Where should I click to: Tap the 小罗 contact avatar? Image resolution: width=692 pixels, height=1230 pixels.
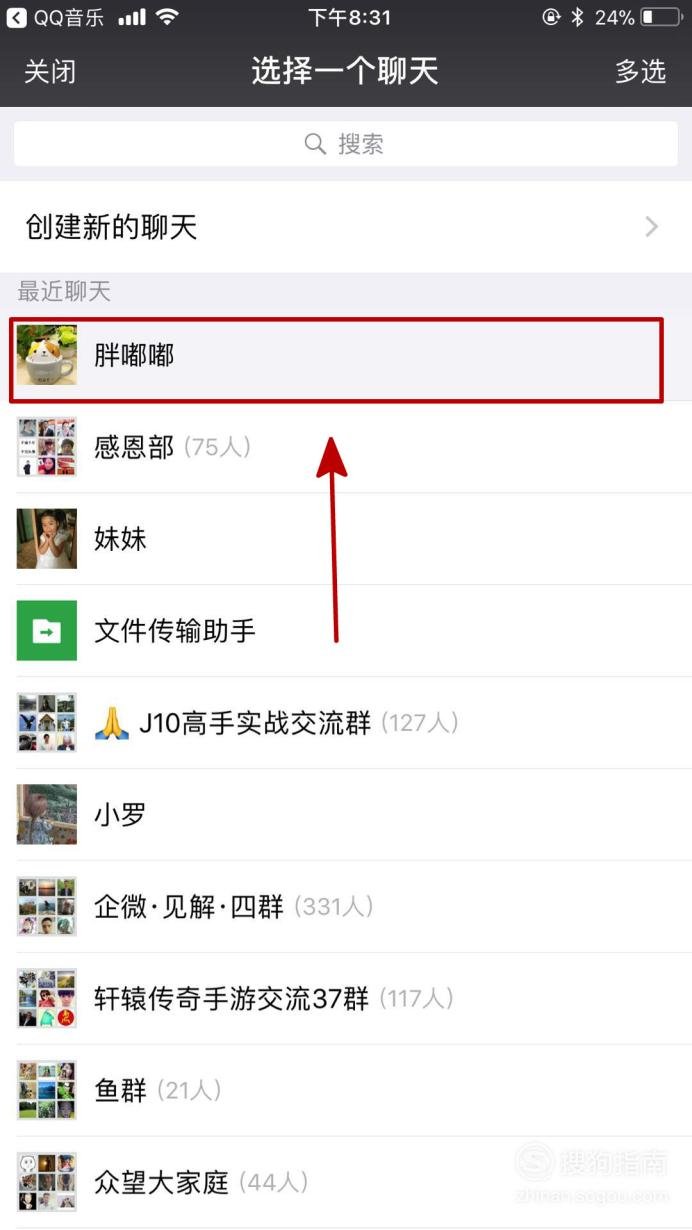pyautogui.click(x=46, y=814)
